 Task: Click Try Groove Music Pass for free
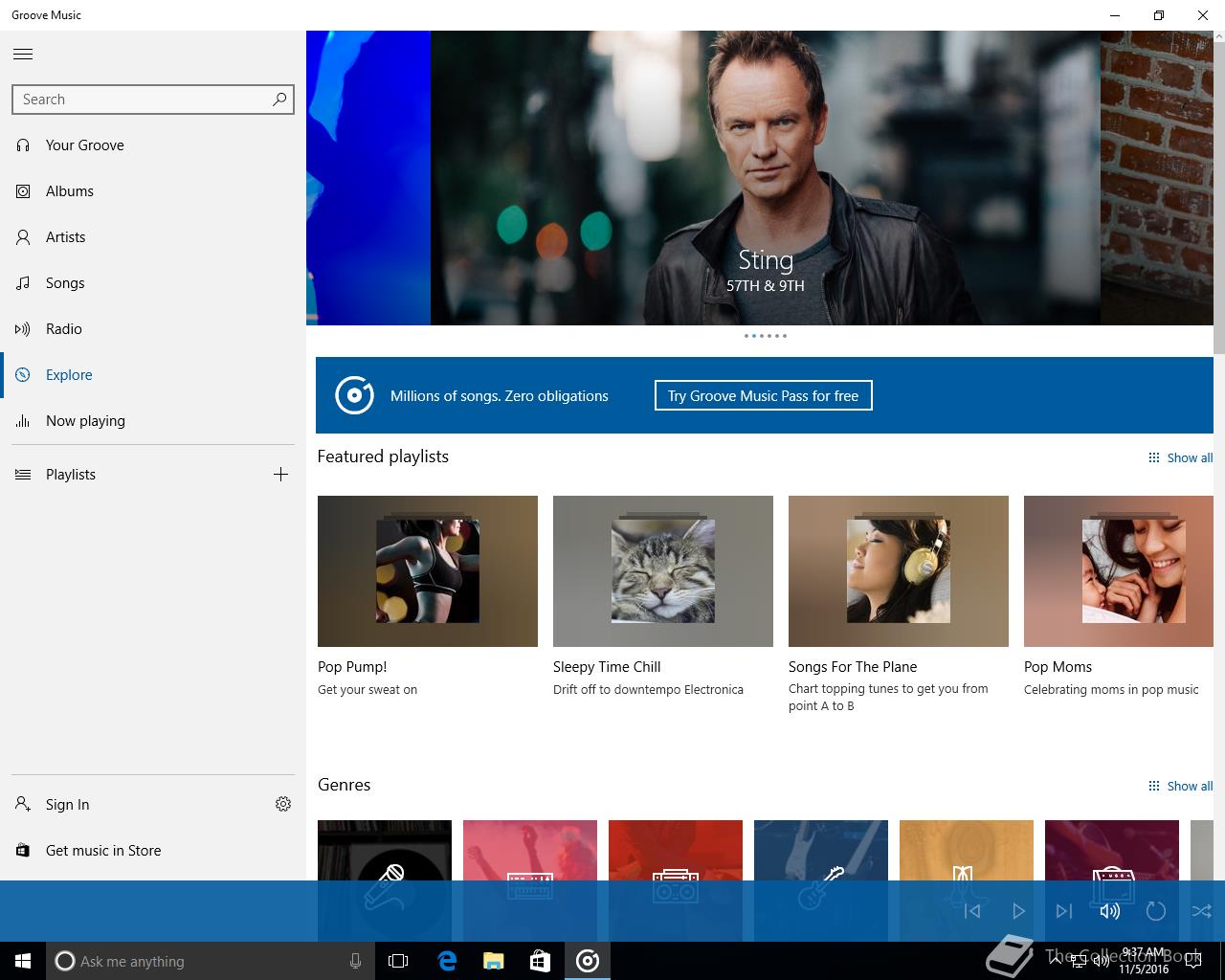(x=763, y=396)
